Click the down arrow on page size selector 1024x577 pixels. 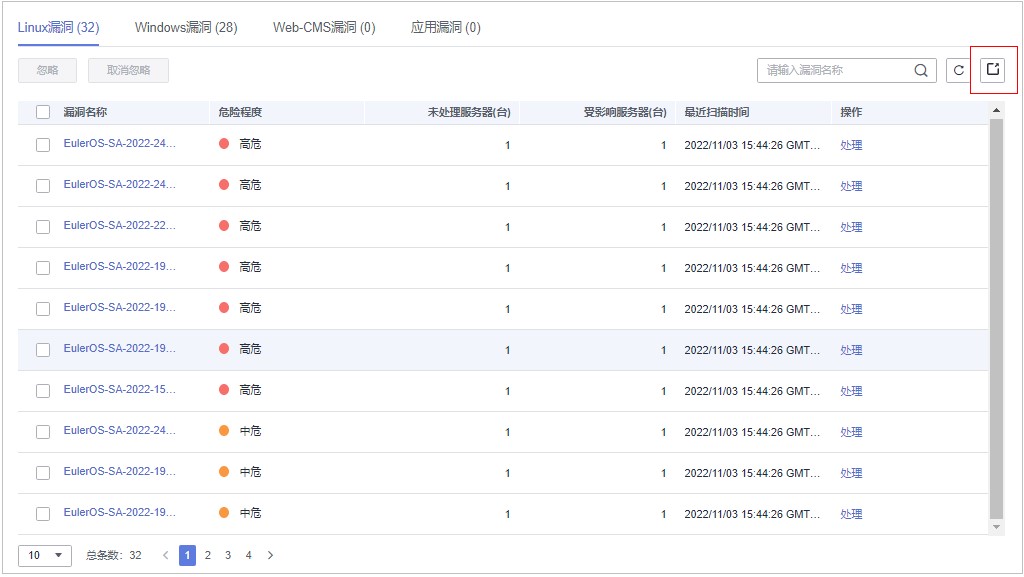click(57, 555)
